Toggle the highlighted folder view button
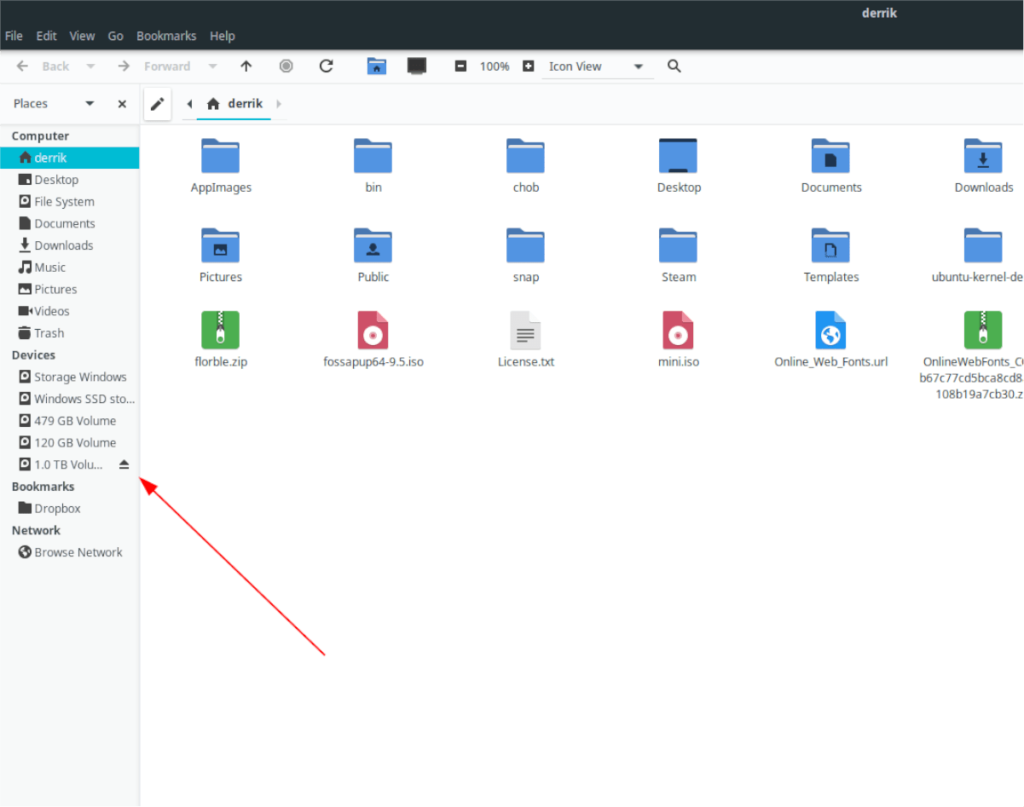 pos(376,66)
